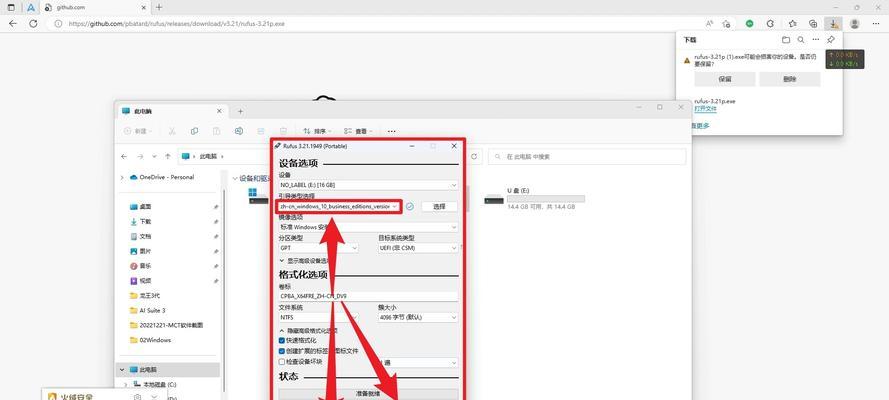Open the Favorites list icon in Edge
Viewport: 889px width, 400px height.
click(793, 24)
